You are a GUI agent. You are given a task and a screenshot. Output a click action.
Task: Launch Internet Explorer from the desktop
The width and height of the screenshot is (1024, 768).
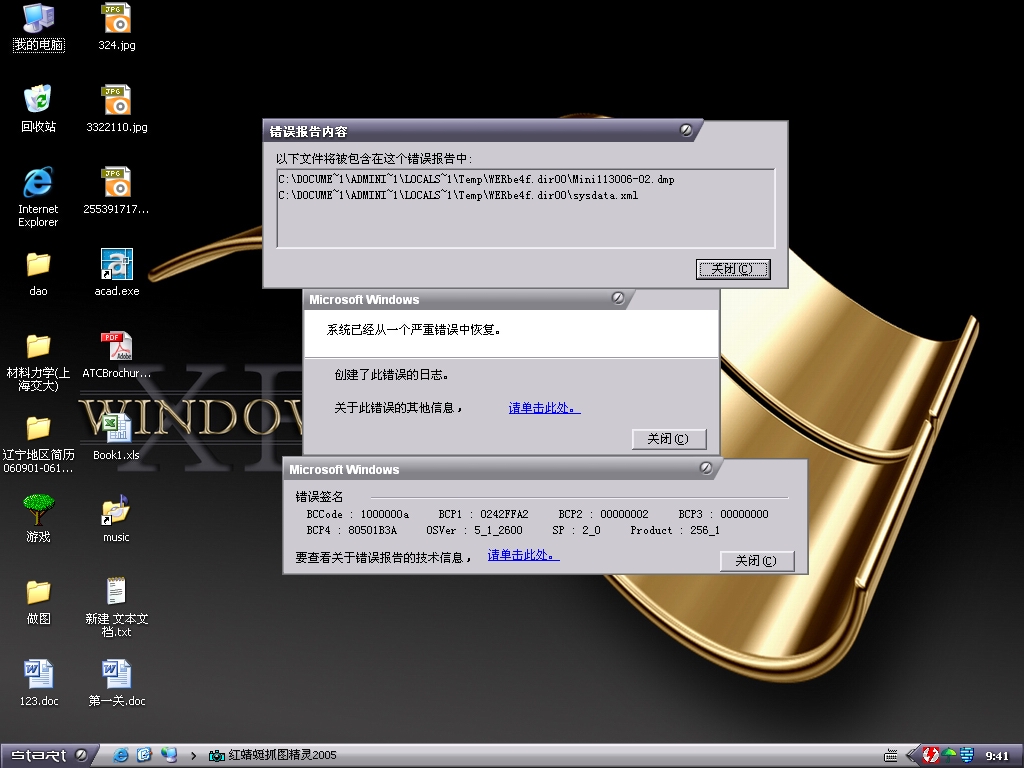(38, 183)
